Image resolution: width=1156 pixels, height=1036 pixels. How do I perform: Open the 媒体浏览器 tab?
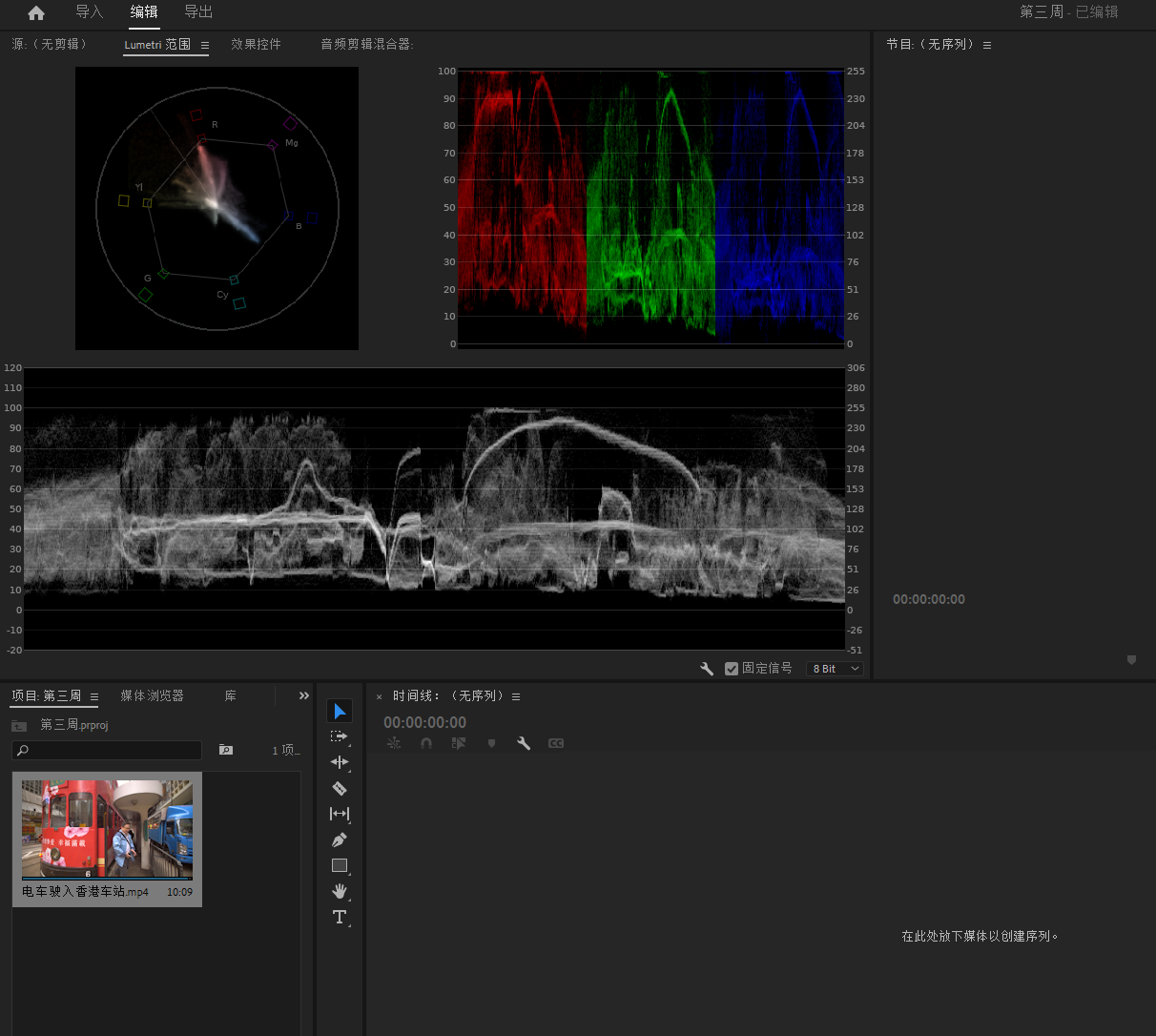pos(152,695)
